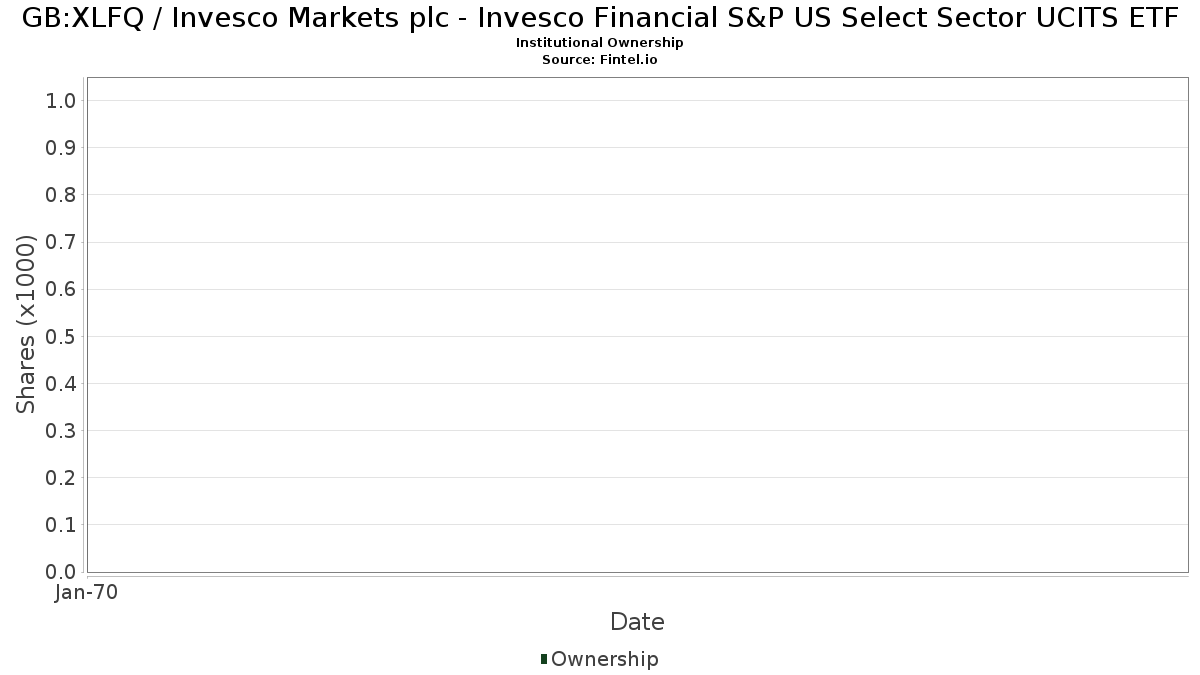Click the 0.7 y-axis tick label
The image size is (1200, 675).
tap(61, 242)
